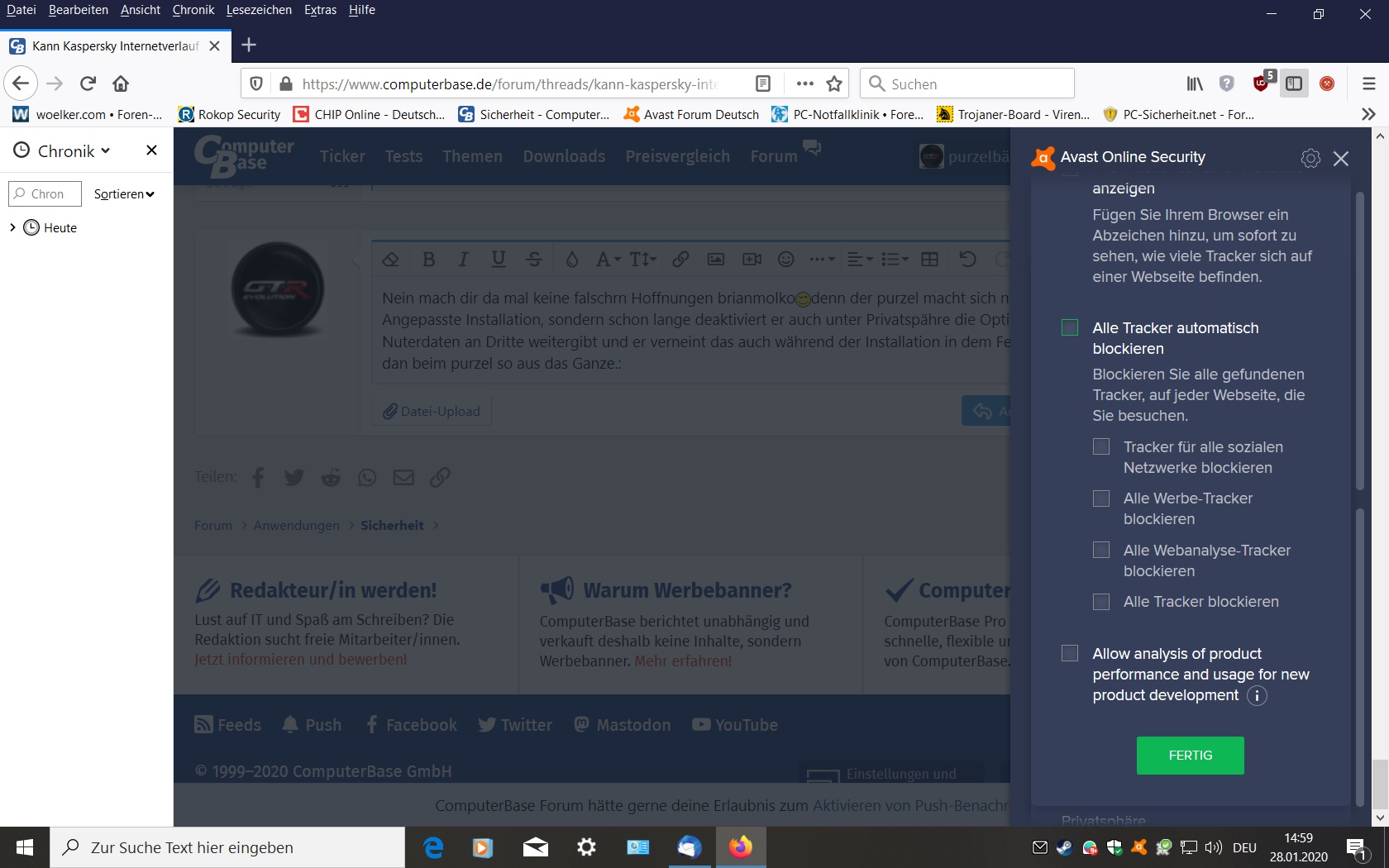Open the Bearbeiten menu

79,10
